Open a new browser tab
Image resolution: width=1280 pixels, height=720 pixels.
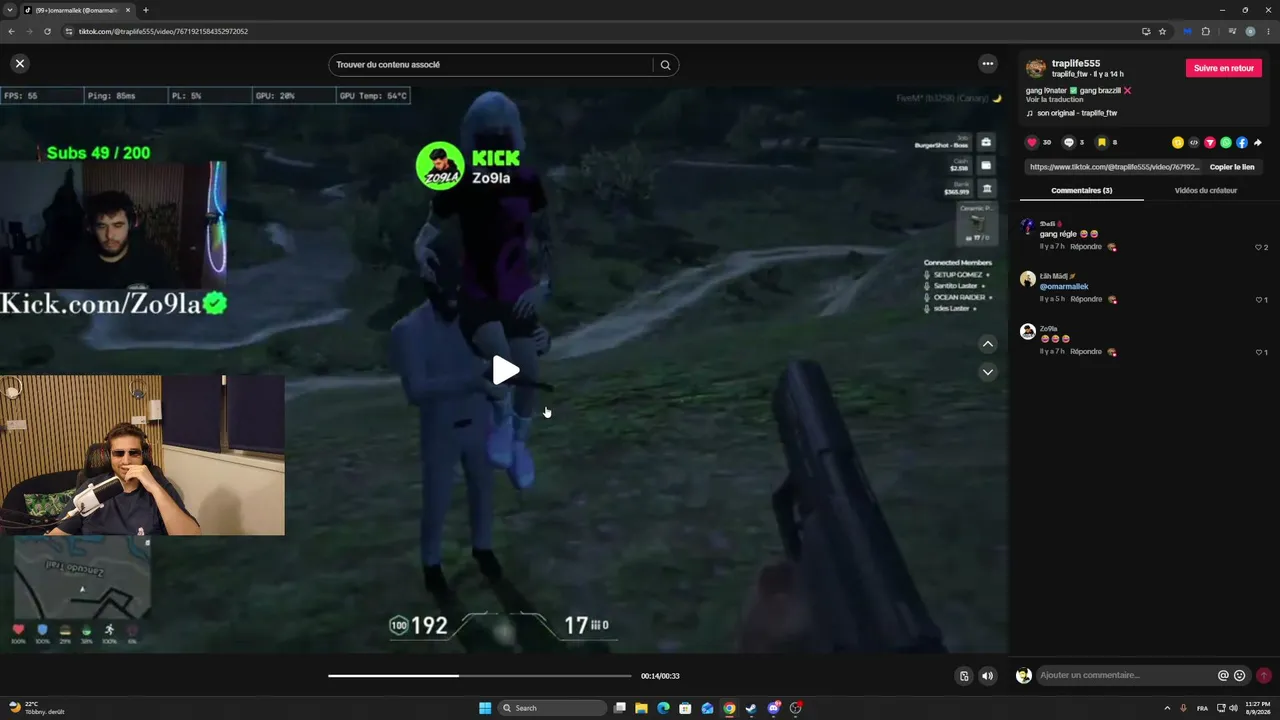pyautogui.click(x=145, y=10)
